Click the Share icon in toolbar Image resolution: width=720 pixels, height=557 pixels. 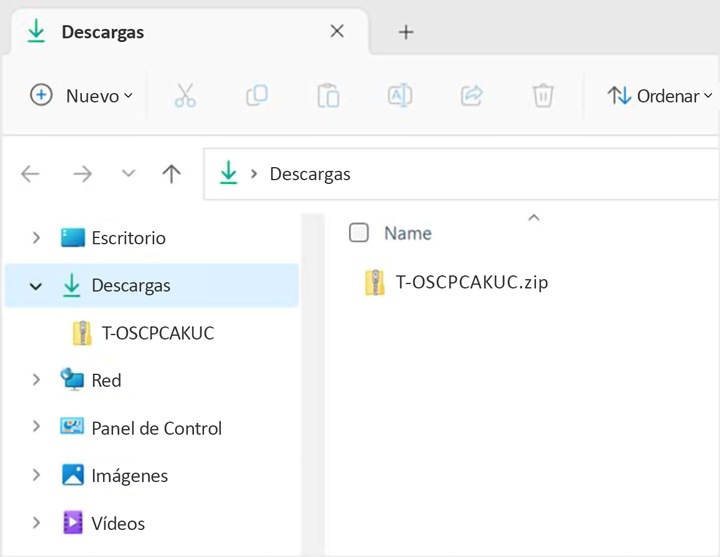(x=472, y=96)
